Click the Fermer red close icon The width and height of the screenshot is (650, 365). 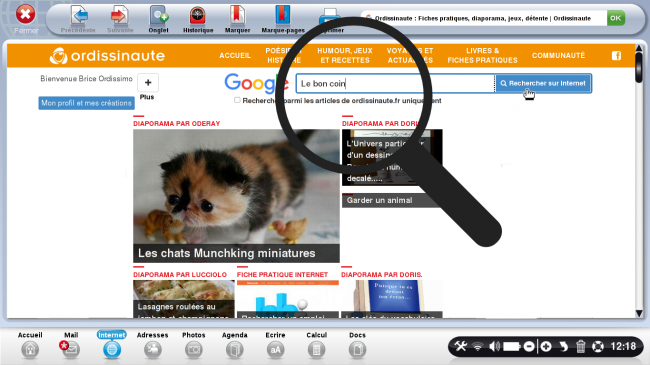pos(25,15)
